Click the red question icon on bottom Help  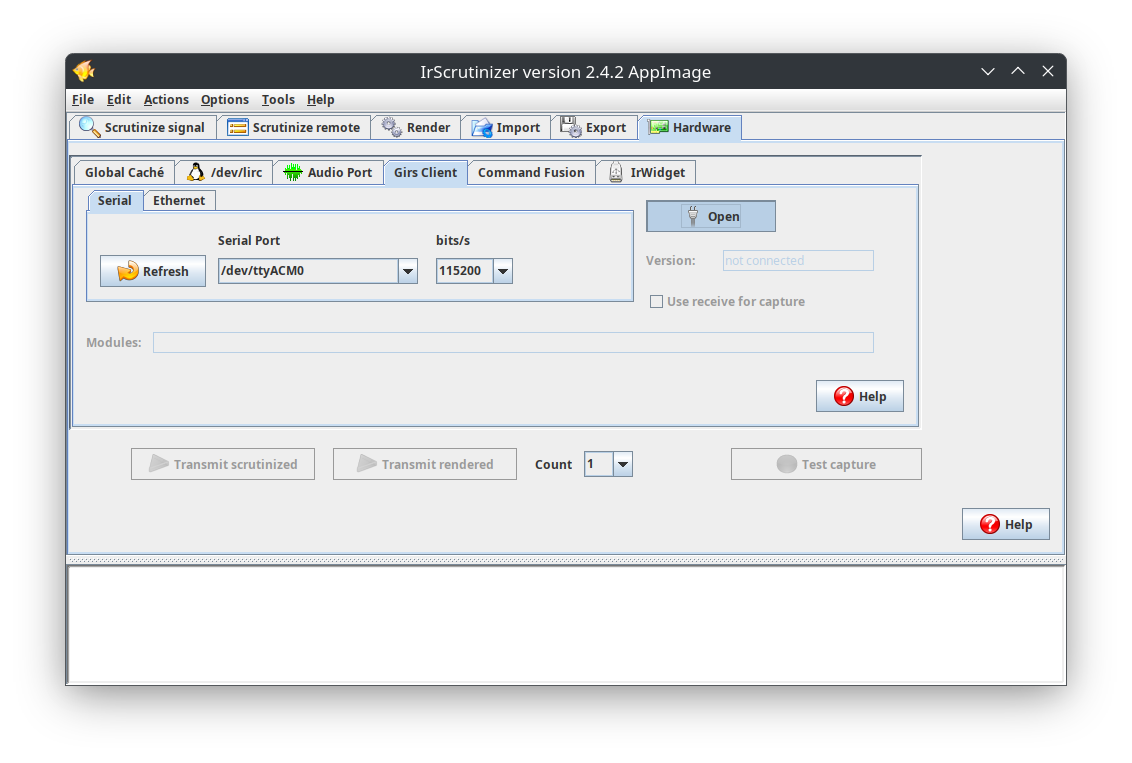tap(990, 524)
